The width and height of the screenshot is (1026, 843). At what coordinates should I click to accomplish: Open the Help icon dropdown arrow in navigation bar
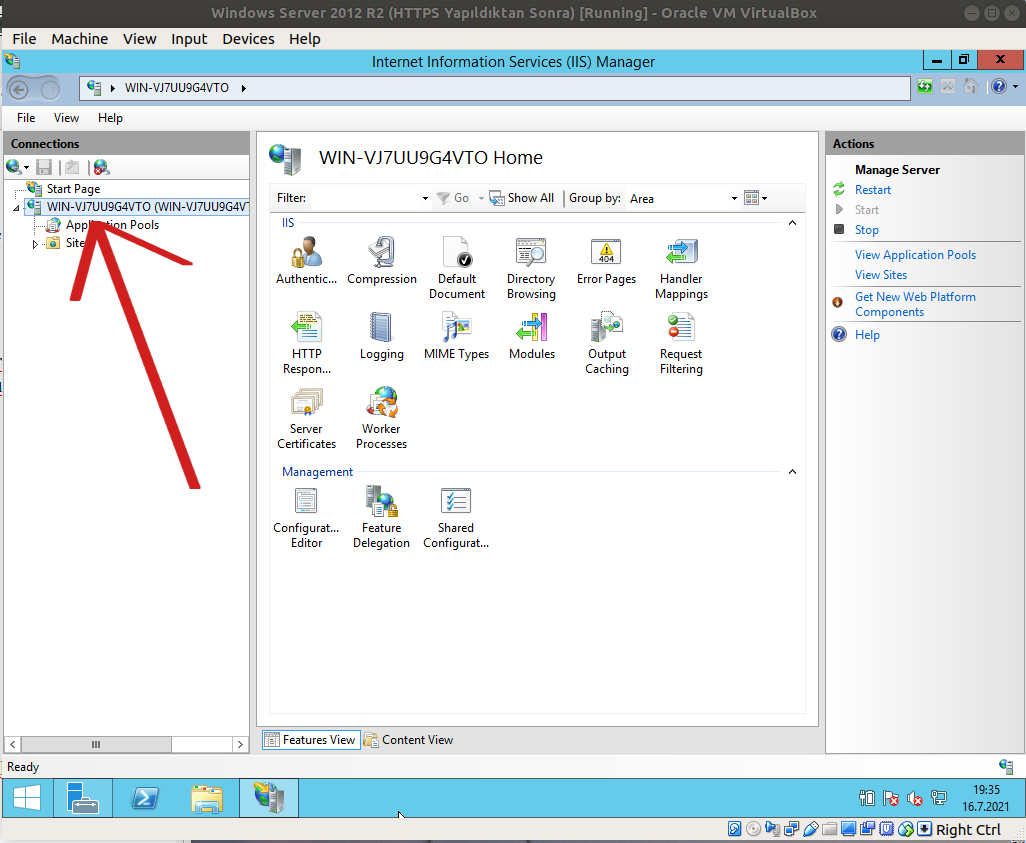pos(1015,87)
